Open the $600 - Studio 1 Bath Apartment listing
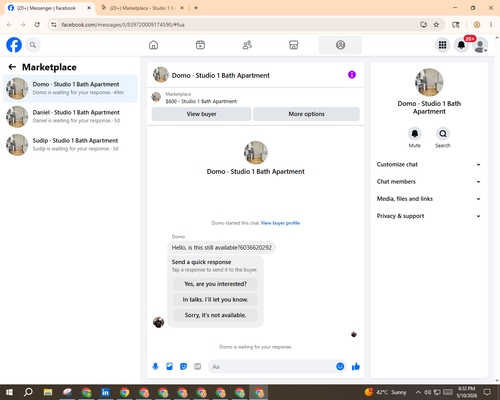This screenshot has height=400, width=500. pyautogui.click(x=201, y=101)
